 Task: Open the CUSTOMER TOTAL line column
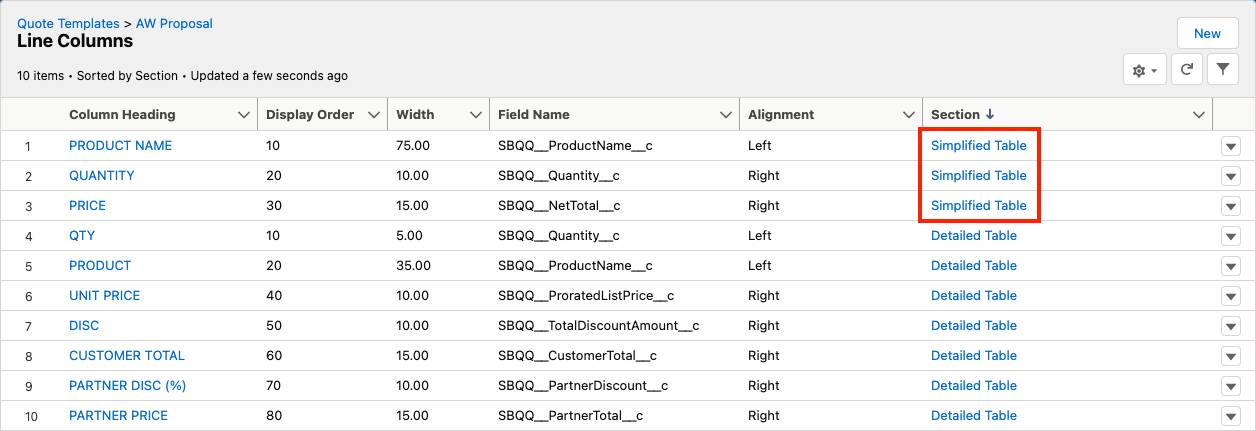pyautogui.click(x=127, y=356)
